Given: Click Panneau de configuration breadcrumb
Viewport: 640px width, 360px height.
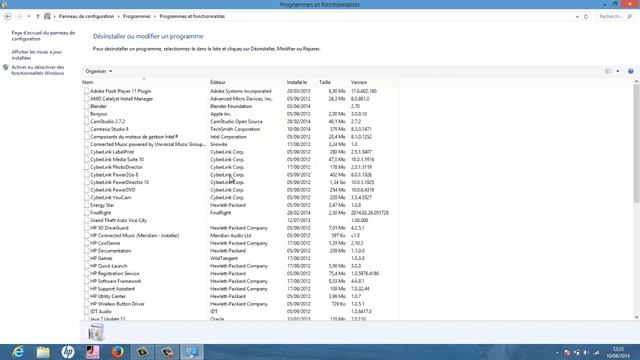Looking at the screenshot, I should (x=86, y=16).
